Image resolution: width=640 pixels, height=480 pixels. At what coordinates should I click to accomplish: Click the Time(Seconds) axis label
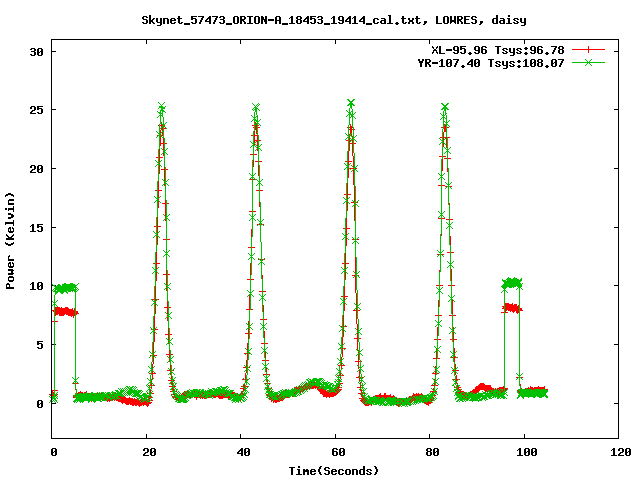click(x=333, y=471)
